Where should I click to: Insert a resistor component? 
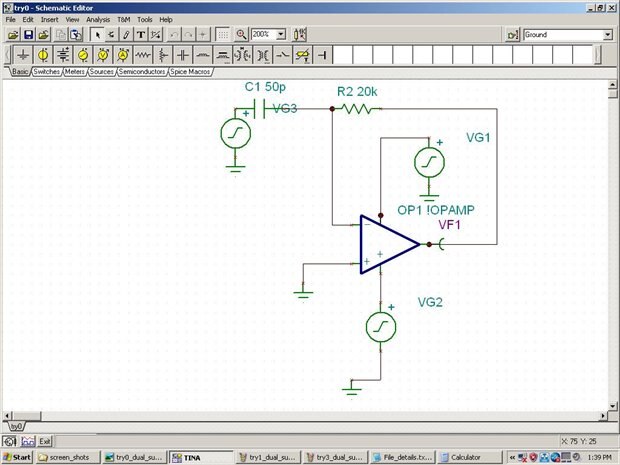click(143, 55)
